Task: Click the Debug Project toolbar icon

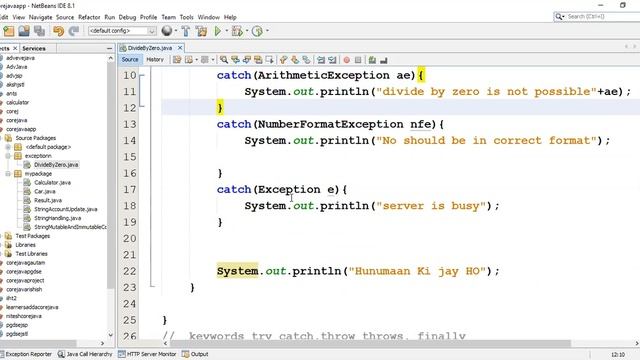Action: click(x=237, y=31)
